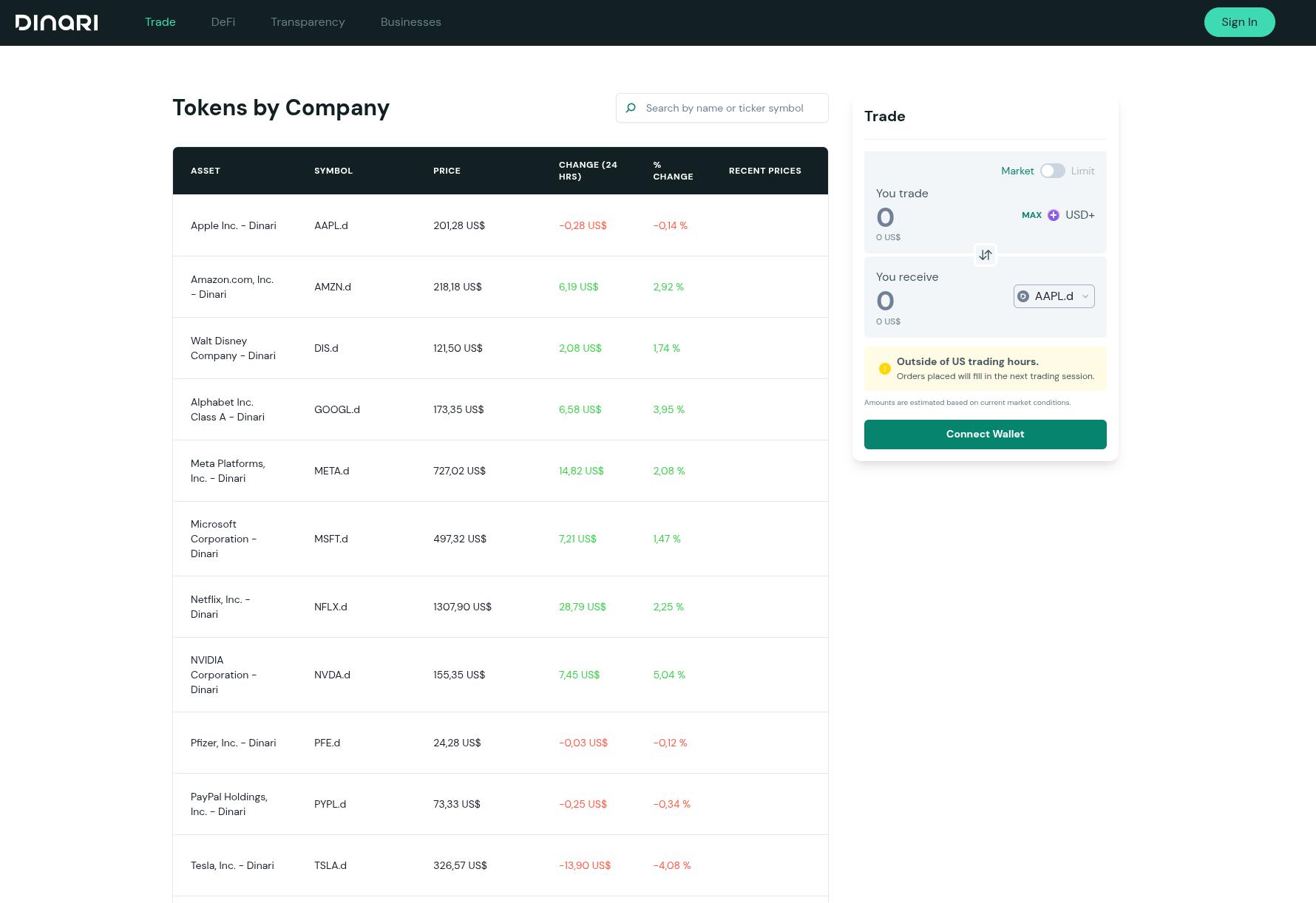Click percent change 3,95 %
Image resolution: width=1316 pixels, height=903 pixels.
(x=669, y=409)
